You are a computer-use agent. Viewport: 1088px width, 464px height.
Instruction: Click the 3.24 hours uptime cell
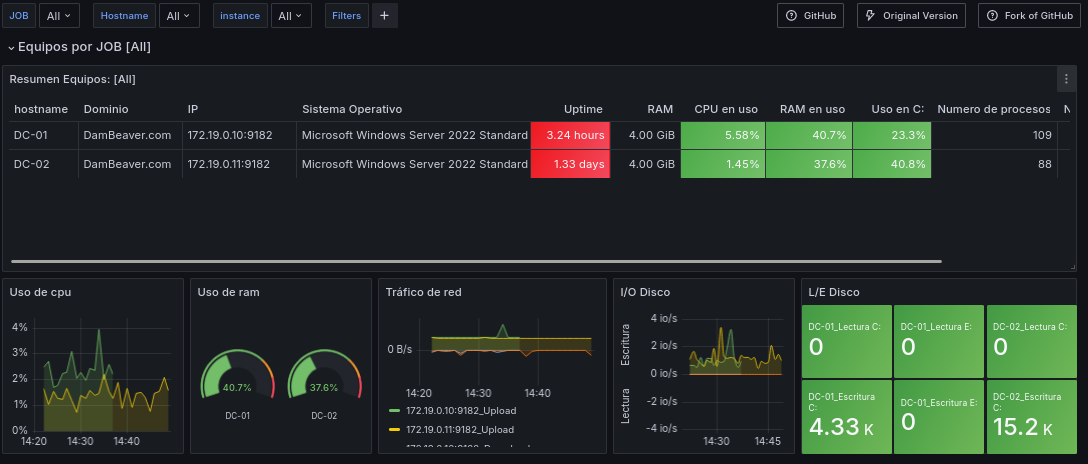tap(570, 135)
